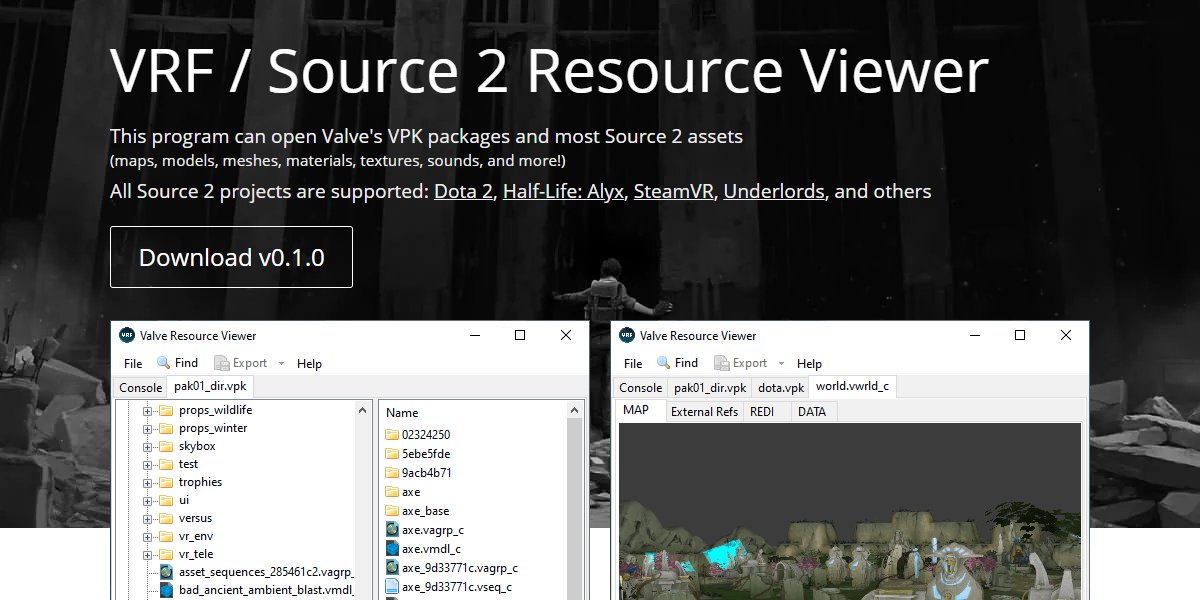Click folder icon next to 9acb4b71
This screenshot has width=1200, height=600.
(392, 473)
